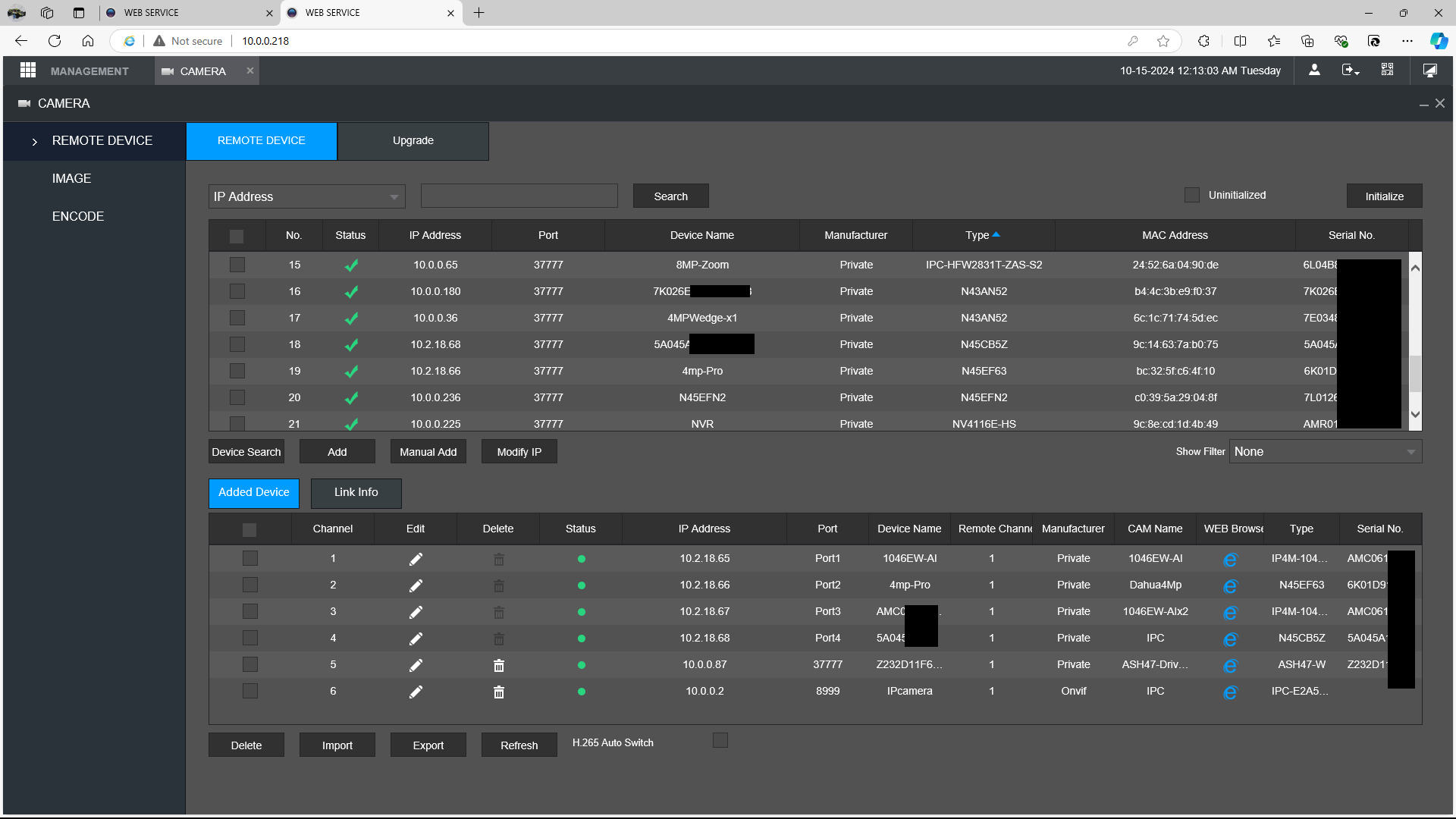Click the Modify IP button
Screen dimensions: 1456x819
pyautogui.click(x=519, y=451)
